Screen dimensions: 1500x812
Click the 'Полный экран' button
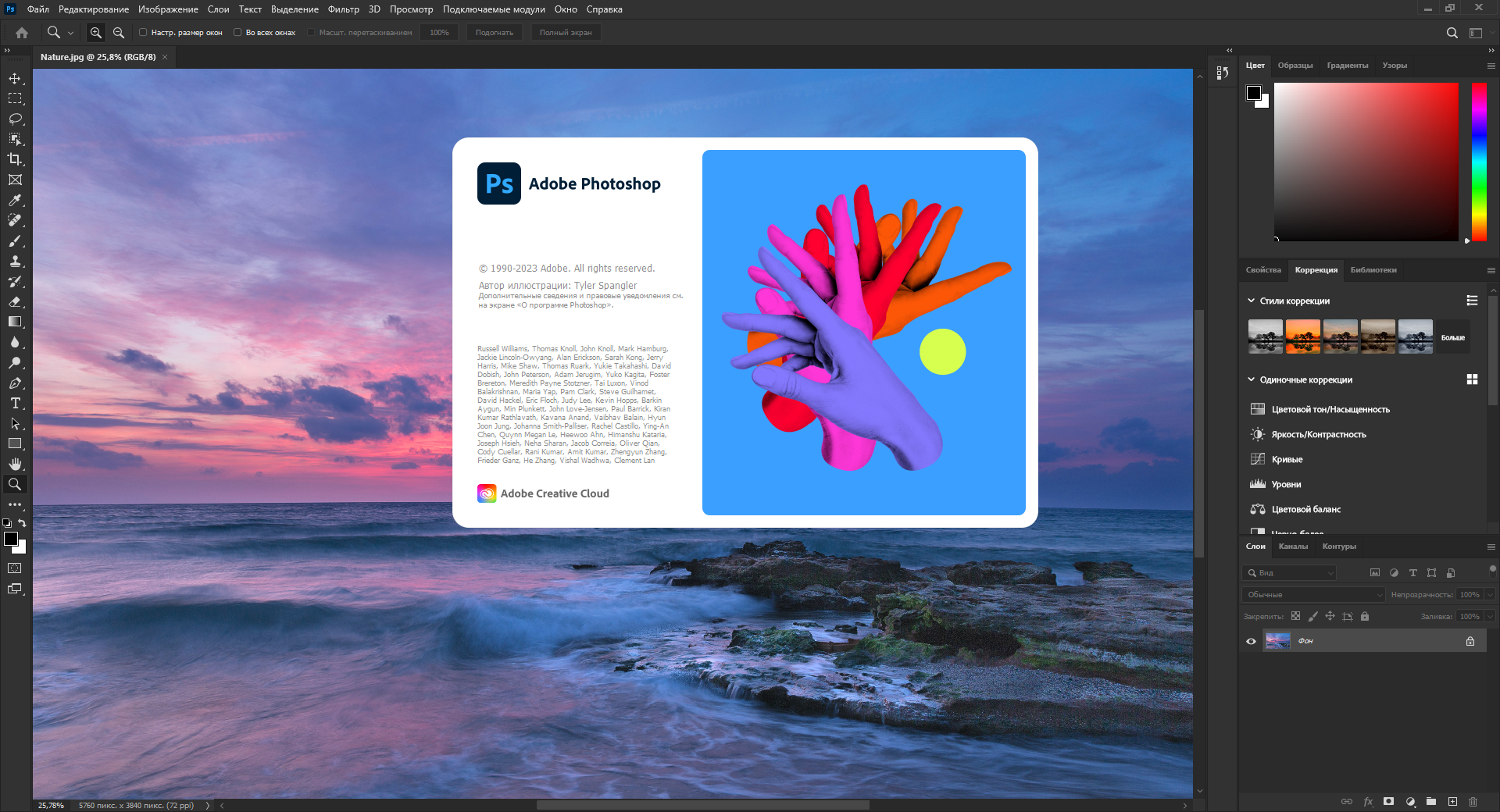565,33
